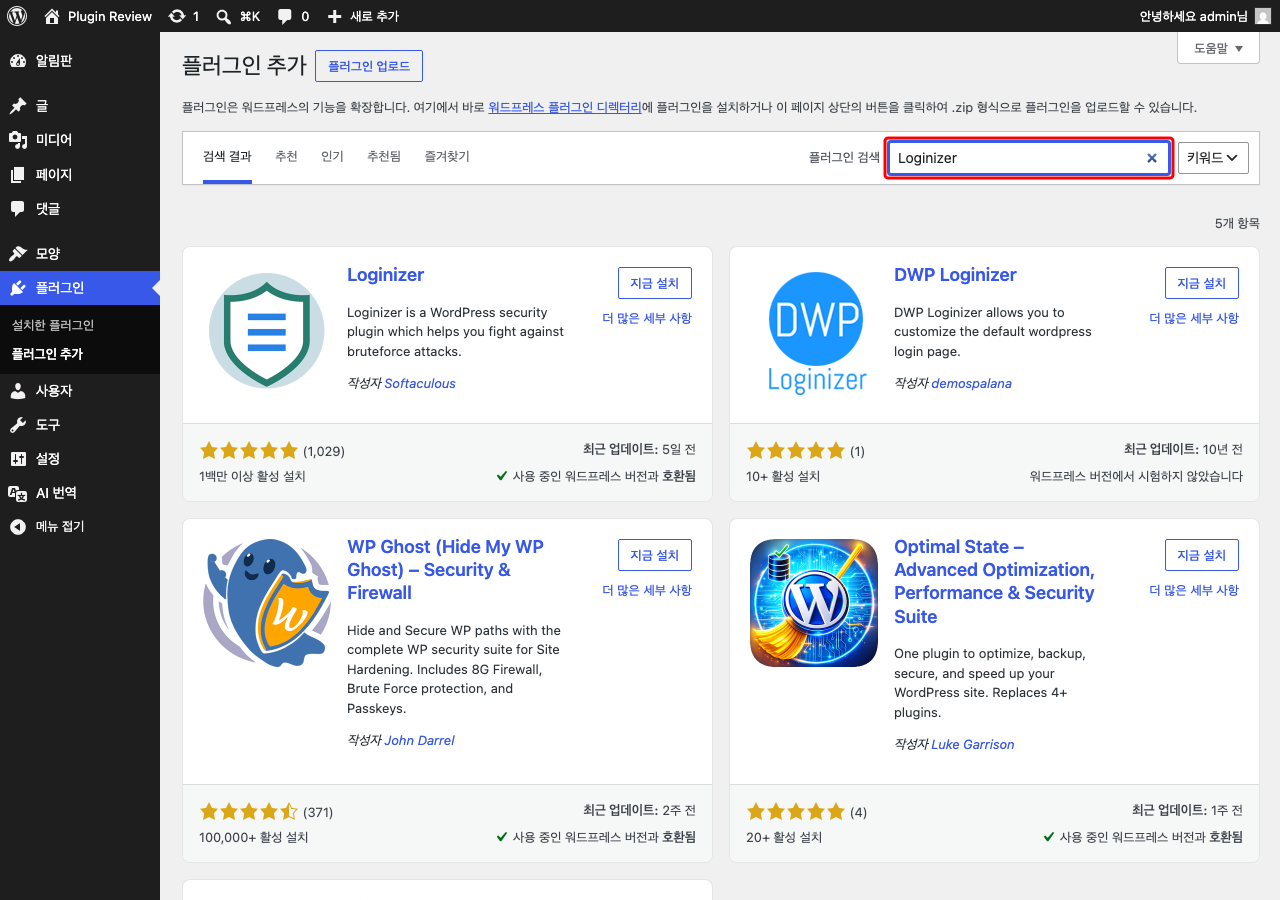Click the 5개 항목 results count
Image resolution: width=1280 pixels, height=900 pixels.
[x=1237, y=223]
